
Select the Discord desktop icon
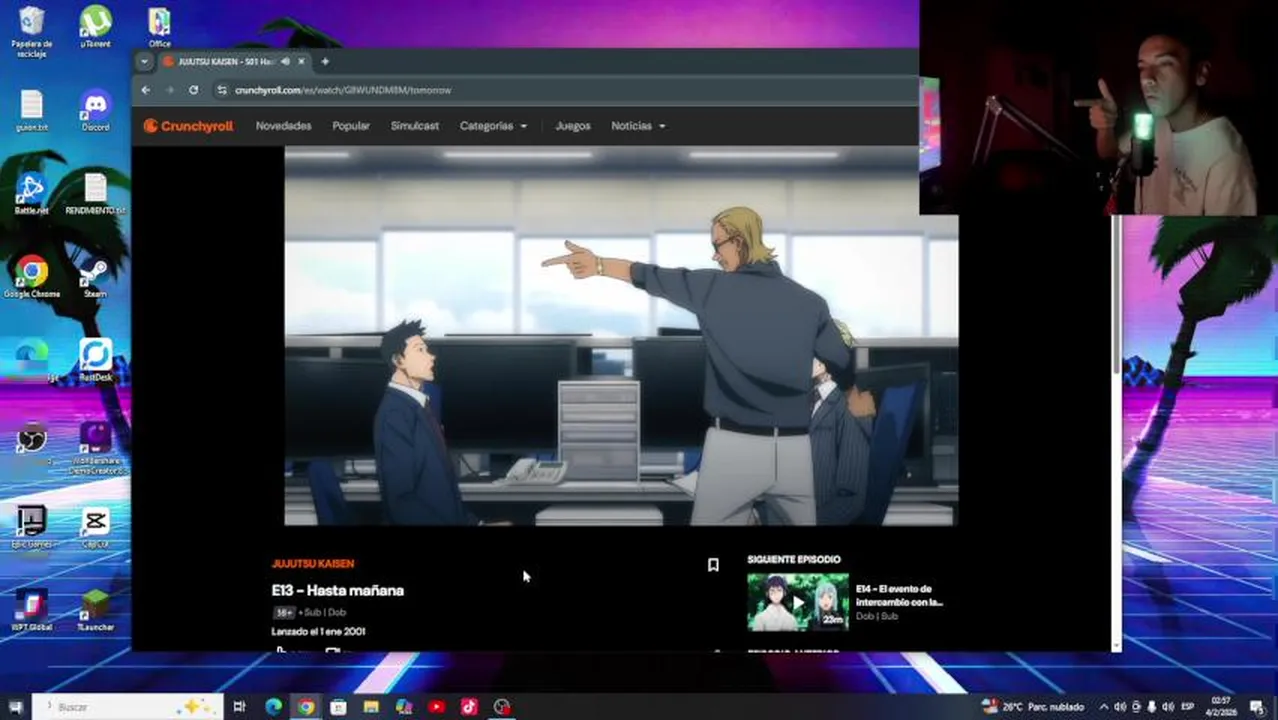[96, 111]
